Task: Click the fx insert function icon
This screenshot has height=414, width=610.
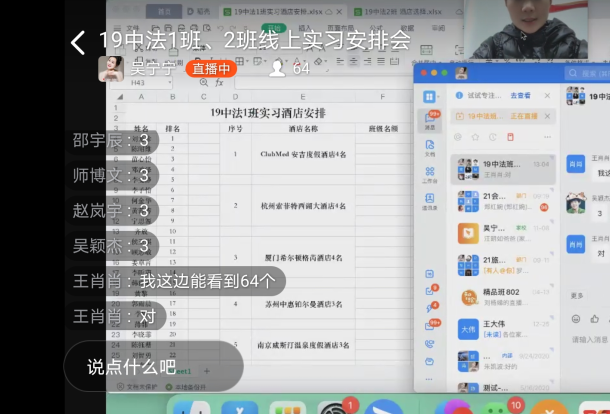Action: pos(219,82)
